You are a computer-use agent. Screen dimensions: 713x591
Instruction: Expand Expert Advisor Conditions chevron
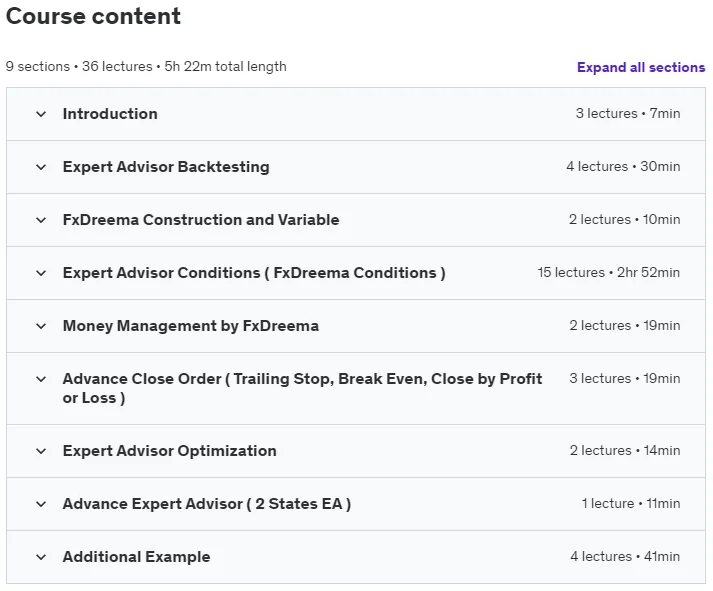pyautogui.click(x=41, y=273)
